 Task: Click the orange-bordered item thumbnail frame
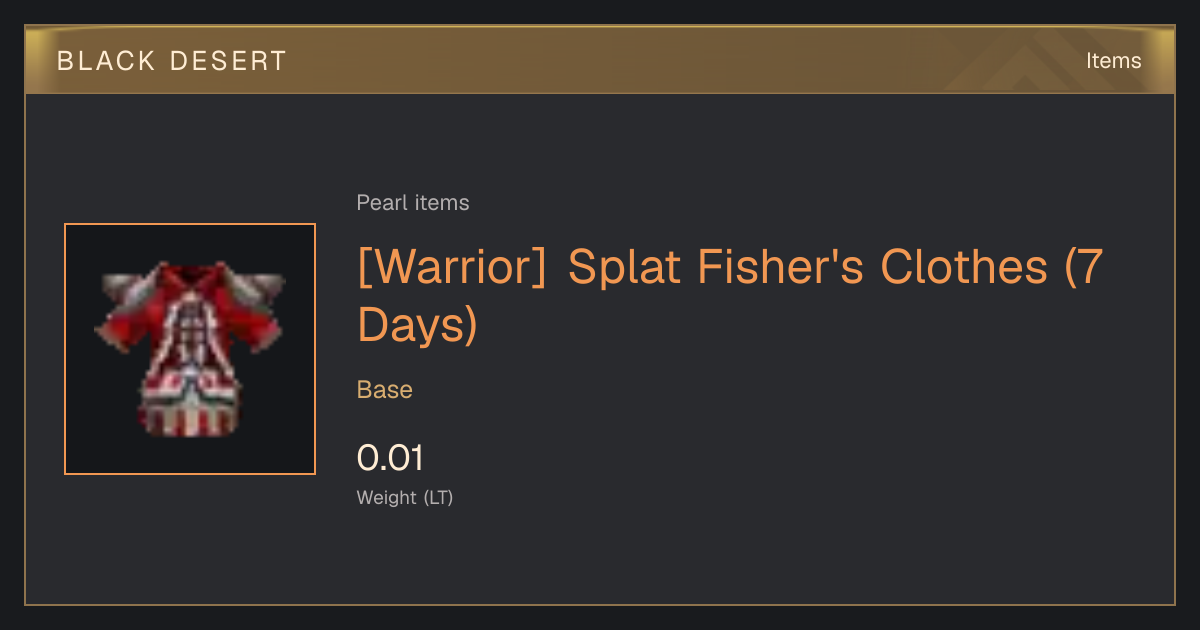tap(190, 349)
